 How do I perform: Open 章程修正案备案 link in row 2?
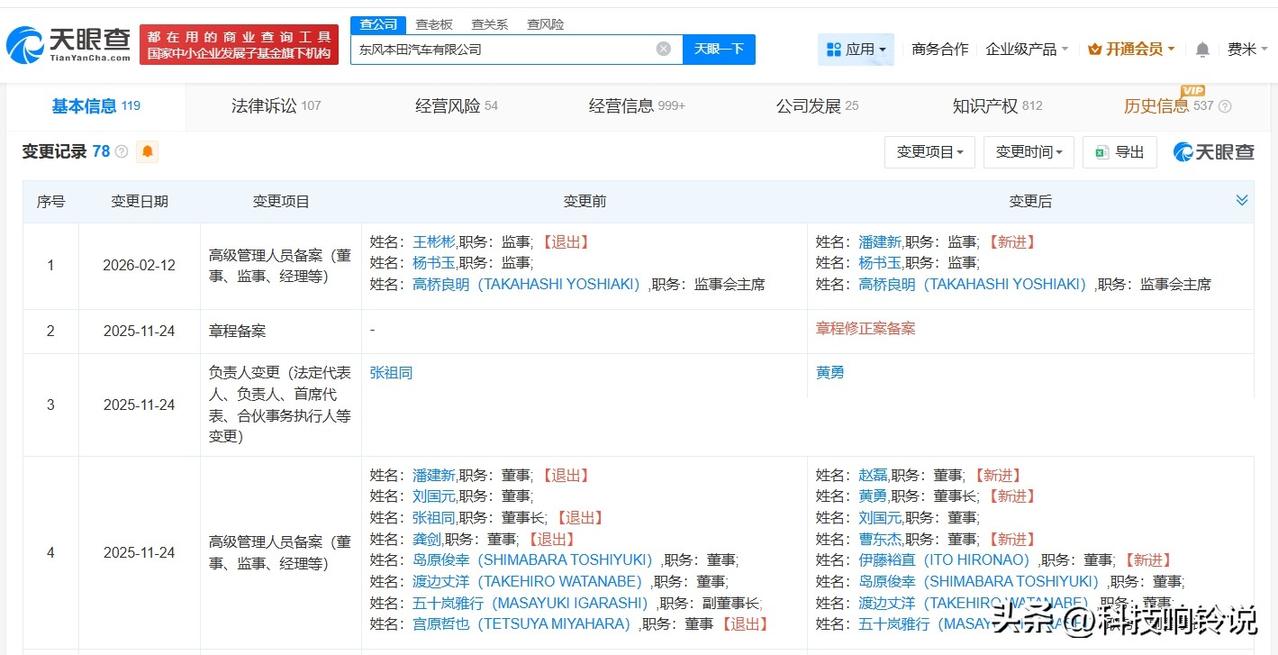[865, 328]
